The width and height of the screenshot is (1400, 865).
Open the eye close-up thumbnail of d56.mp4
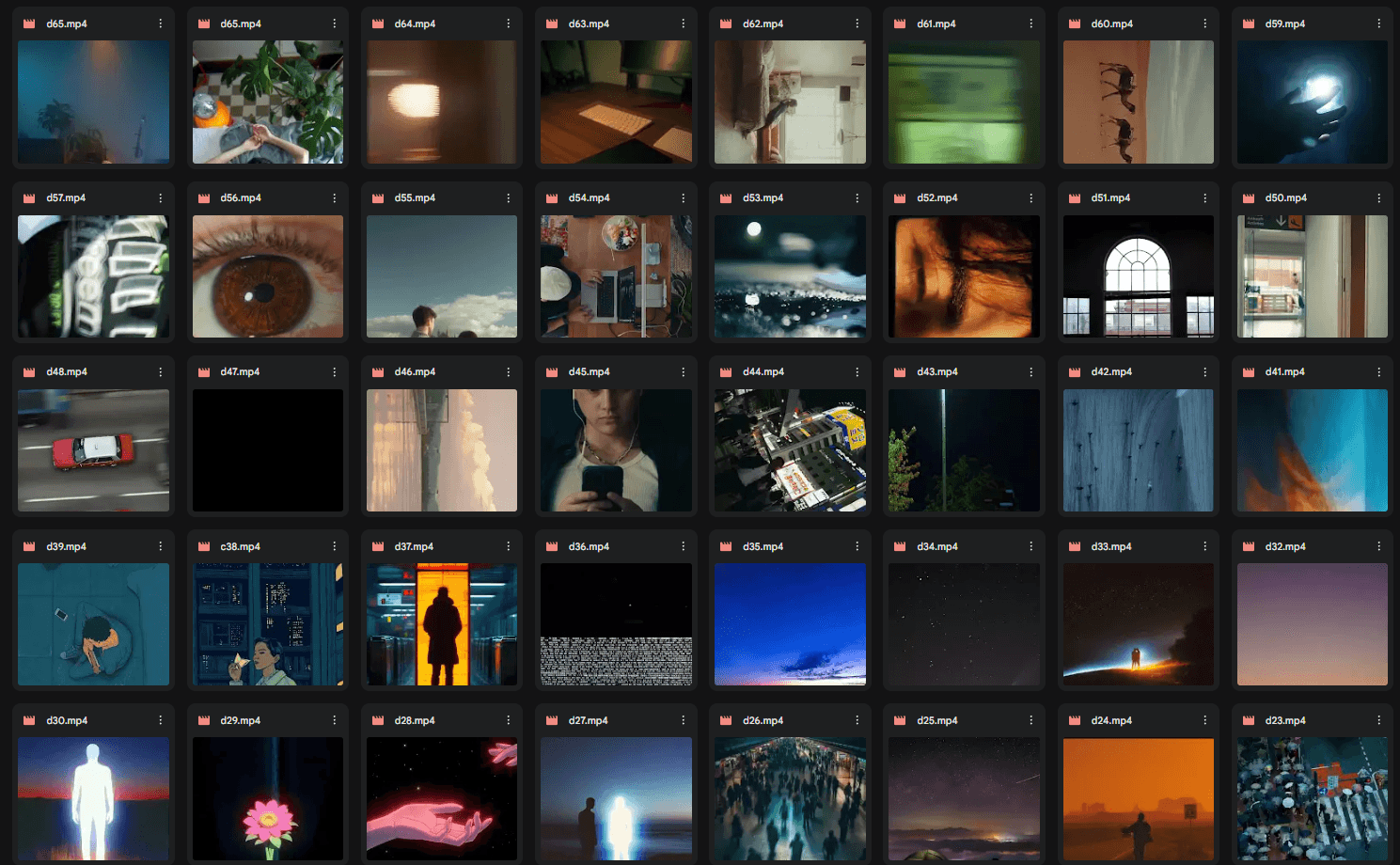pos(268,276)
